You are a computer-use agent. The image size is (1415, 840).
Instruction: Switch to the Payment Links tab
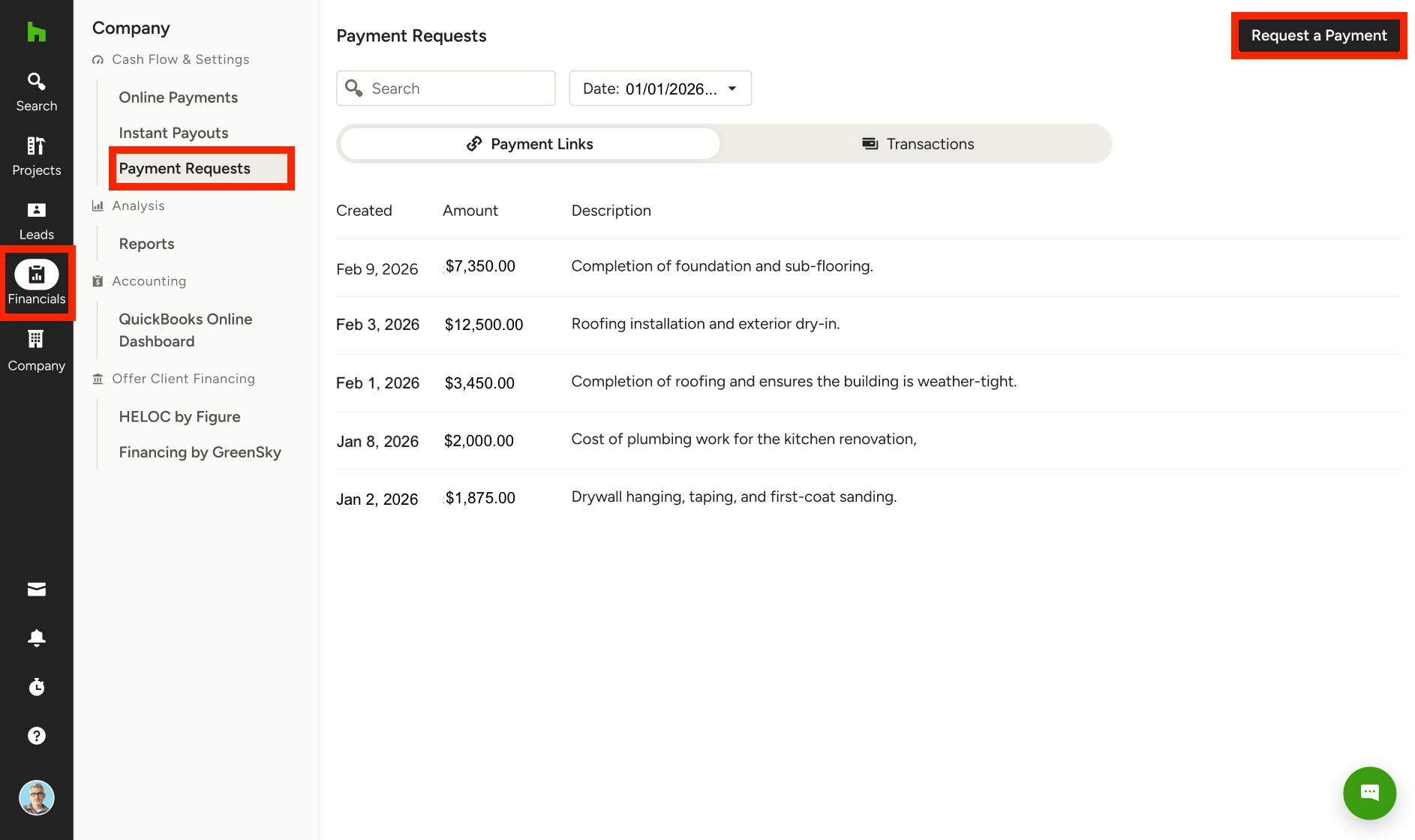pos(530,143)
